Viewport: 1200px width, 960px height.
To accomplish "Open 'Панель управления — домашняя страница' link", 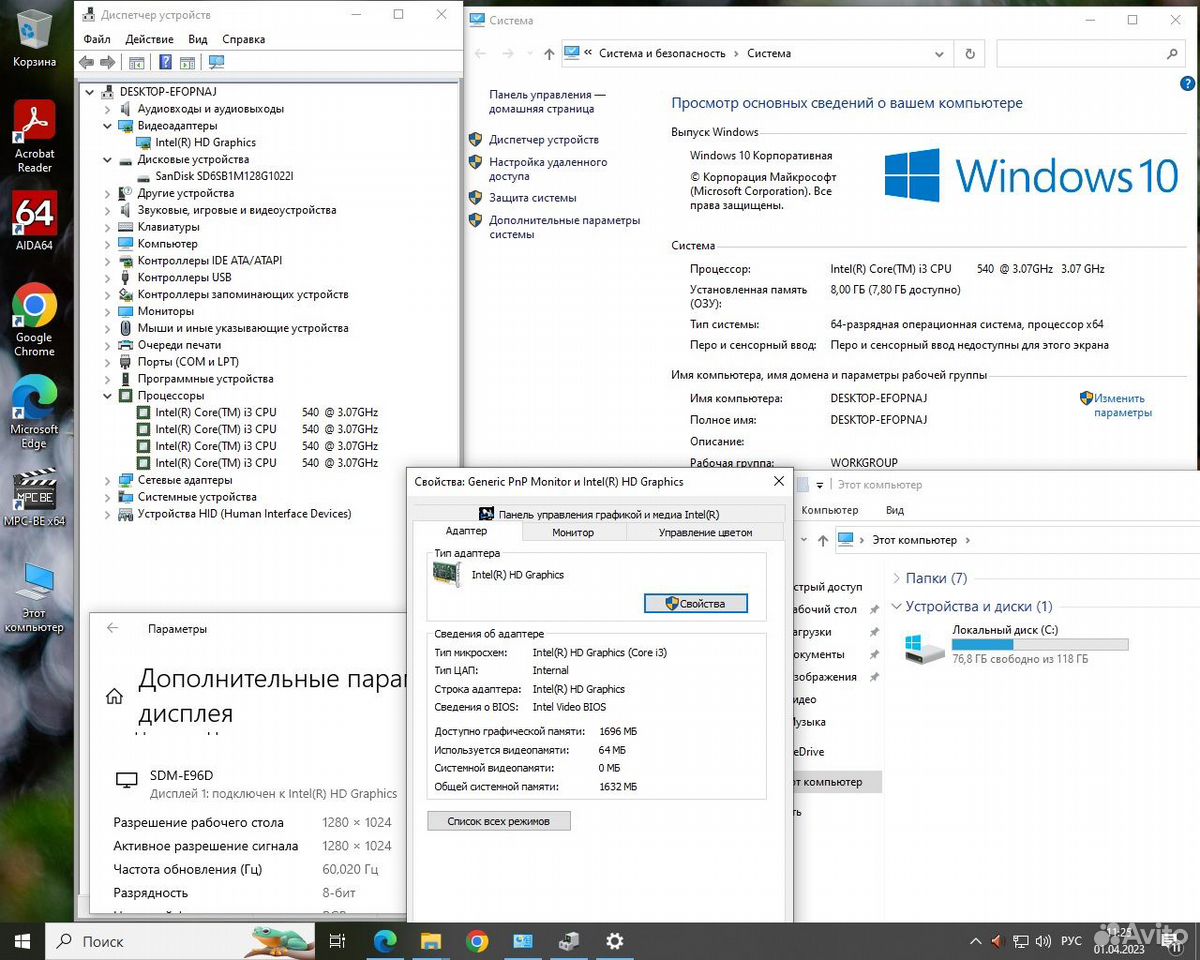I will 547,101.
